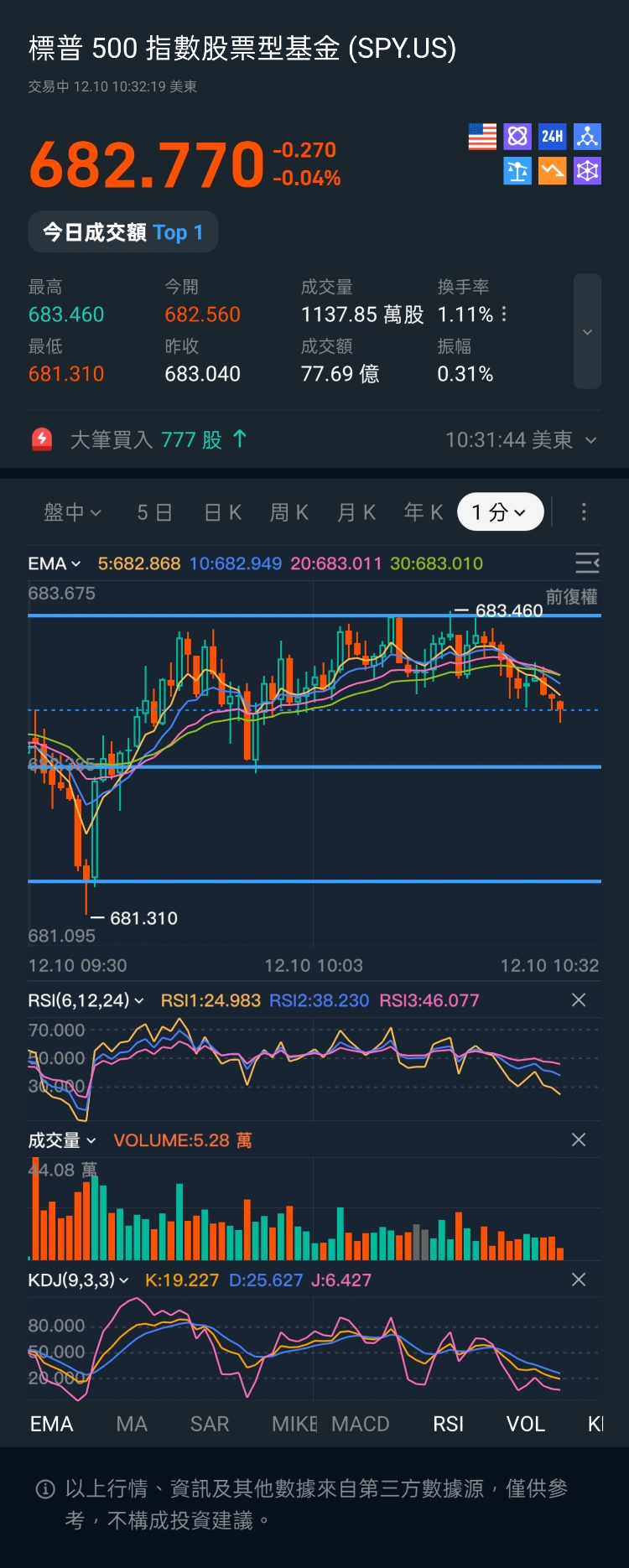
Task: Open the chart settings lines icon
Action: [587, 563]
